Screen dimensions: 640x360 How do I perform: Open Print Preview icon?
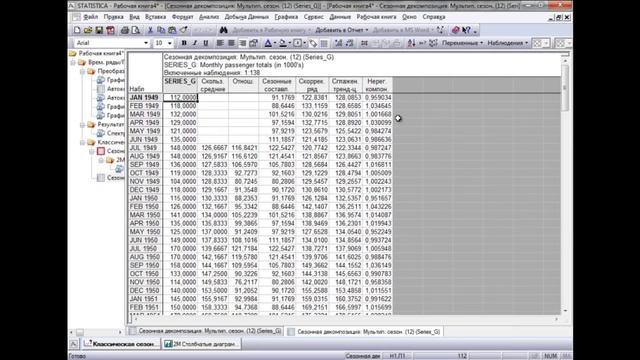[136, 30]
